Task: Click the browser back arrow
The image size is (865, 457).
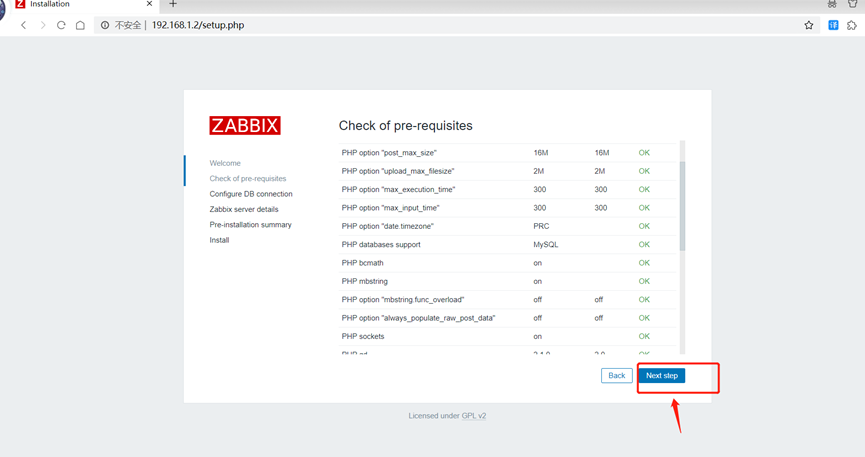Action: tap(23, 25)
